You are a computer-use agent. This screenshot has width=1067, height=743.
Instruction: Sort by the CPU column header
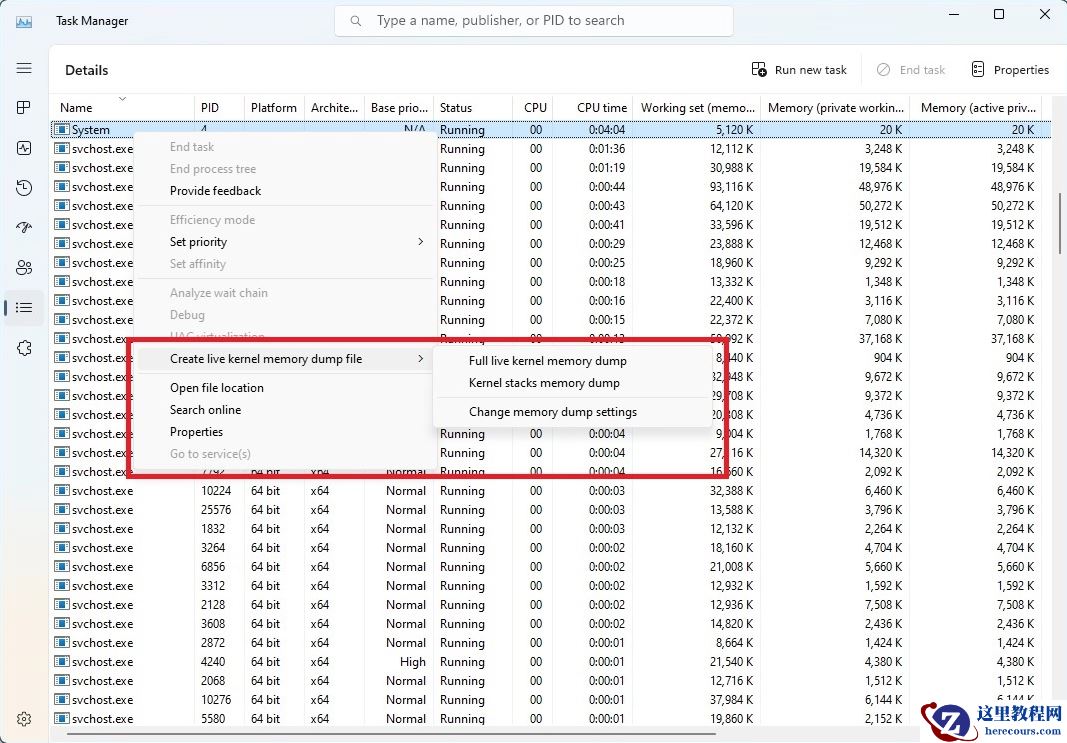point(535,107)
